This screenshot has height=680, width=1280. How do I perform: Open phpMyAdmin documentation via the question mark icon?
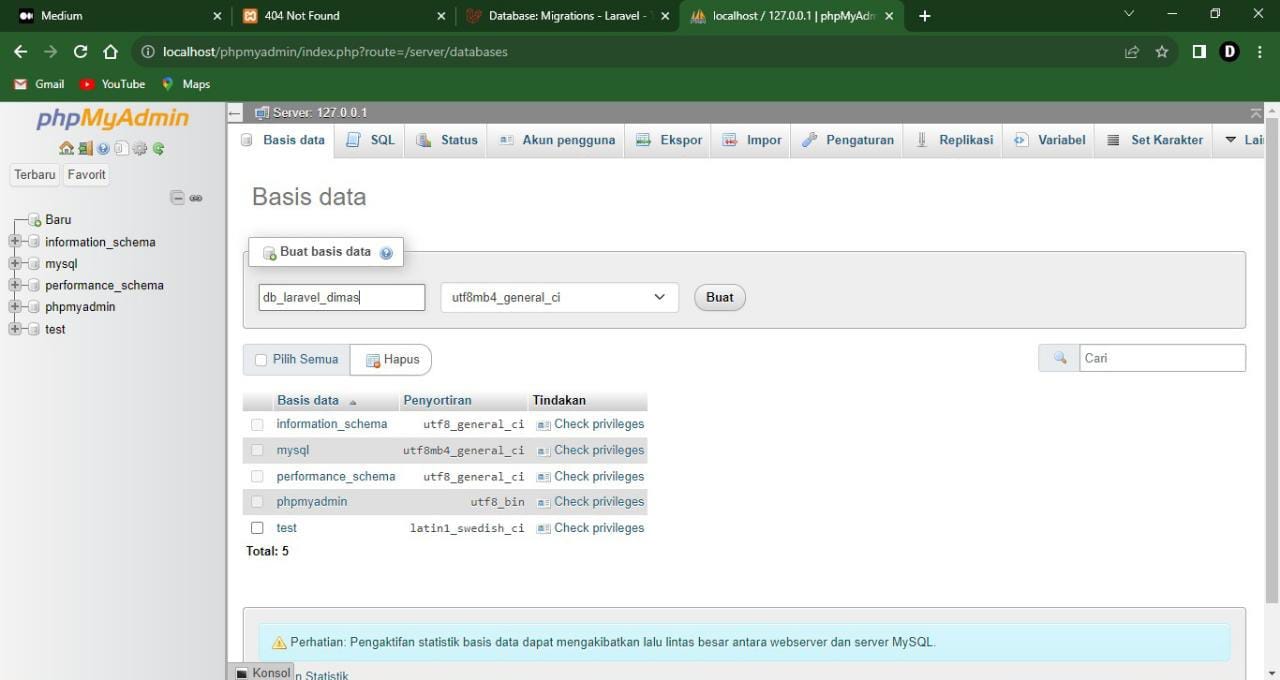pos(103,148)
